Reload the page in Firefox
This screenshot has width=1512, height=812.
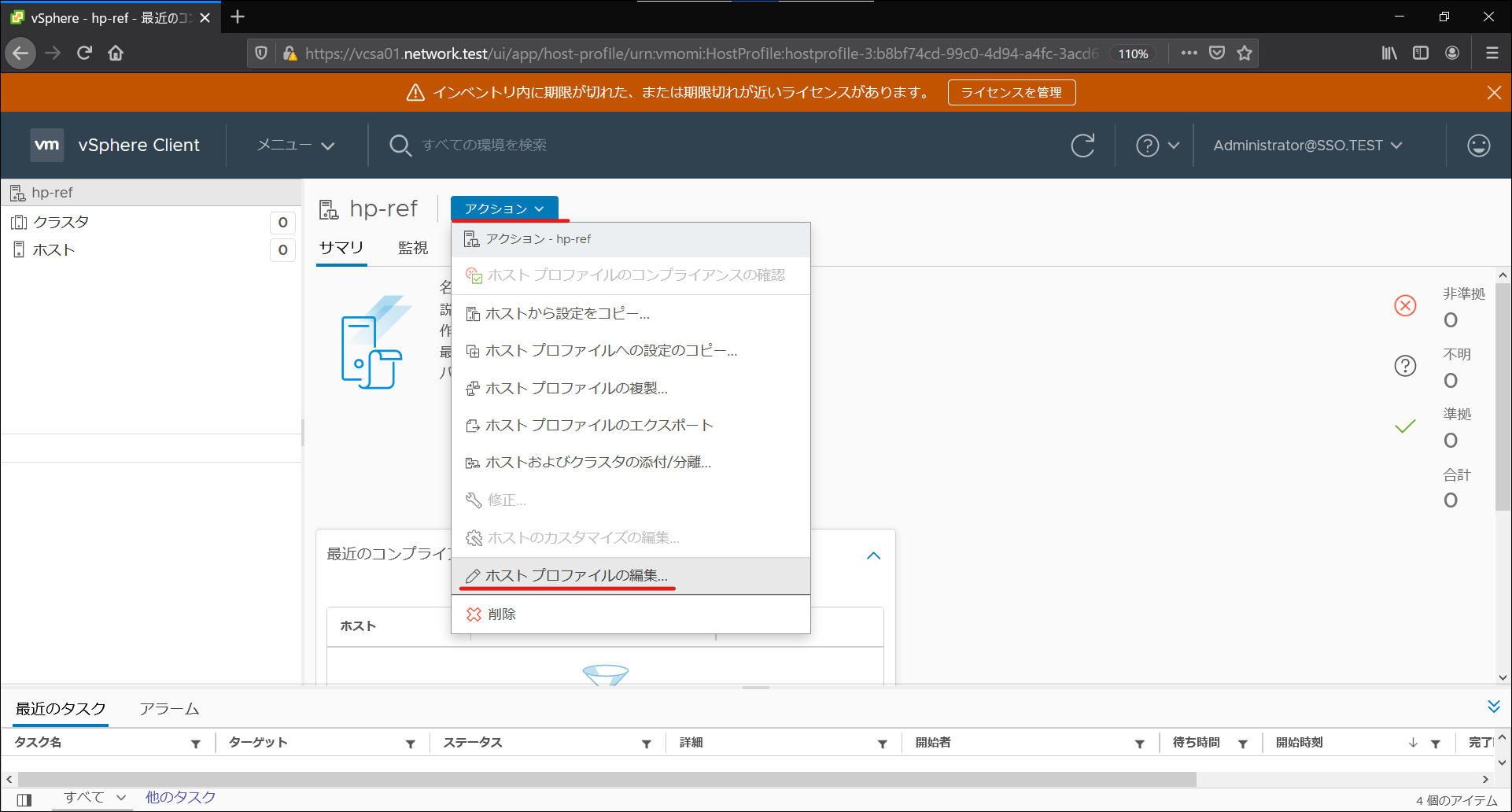(x=84, y=53)
